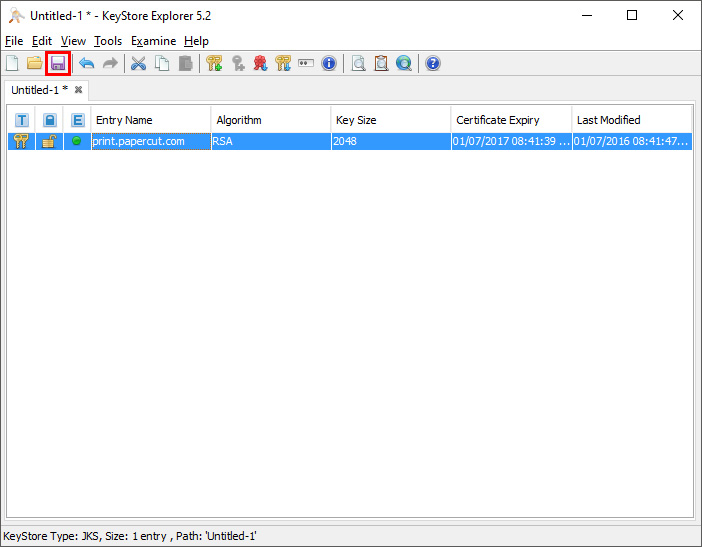The width and height of the screenshot is (702, 547).
Task: Maximize the KeyStore Explorer window
Action: (x=632, y=15)
